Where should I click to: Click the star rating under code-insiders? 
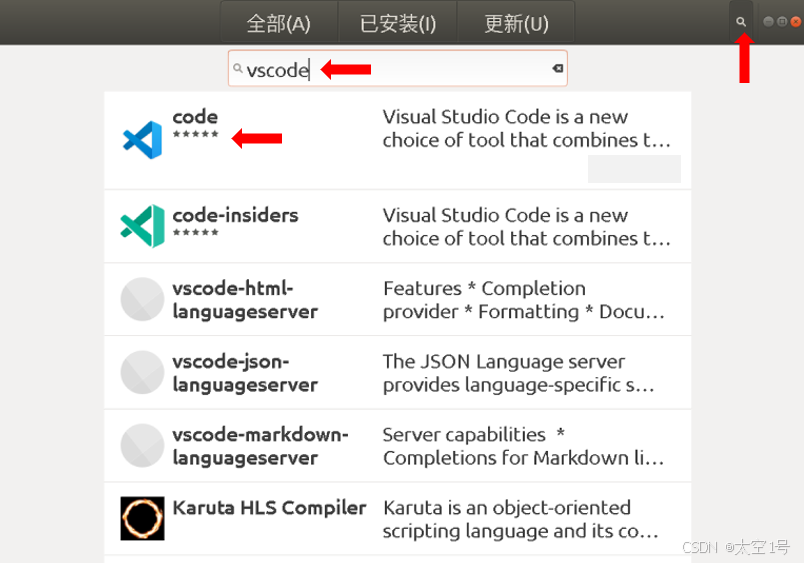pos(195,233)
